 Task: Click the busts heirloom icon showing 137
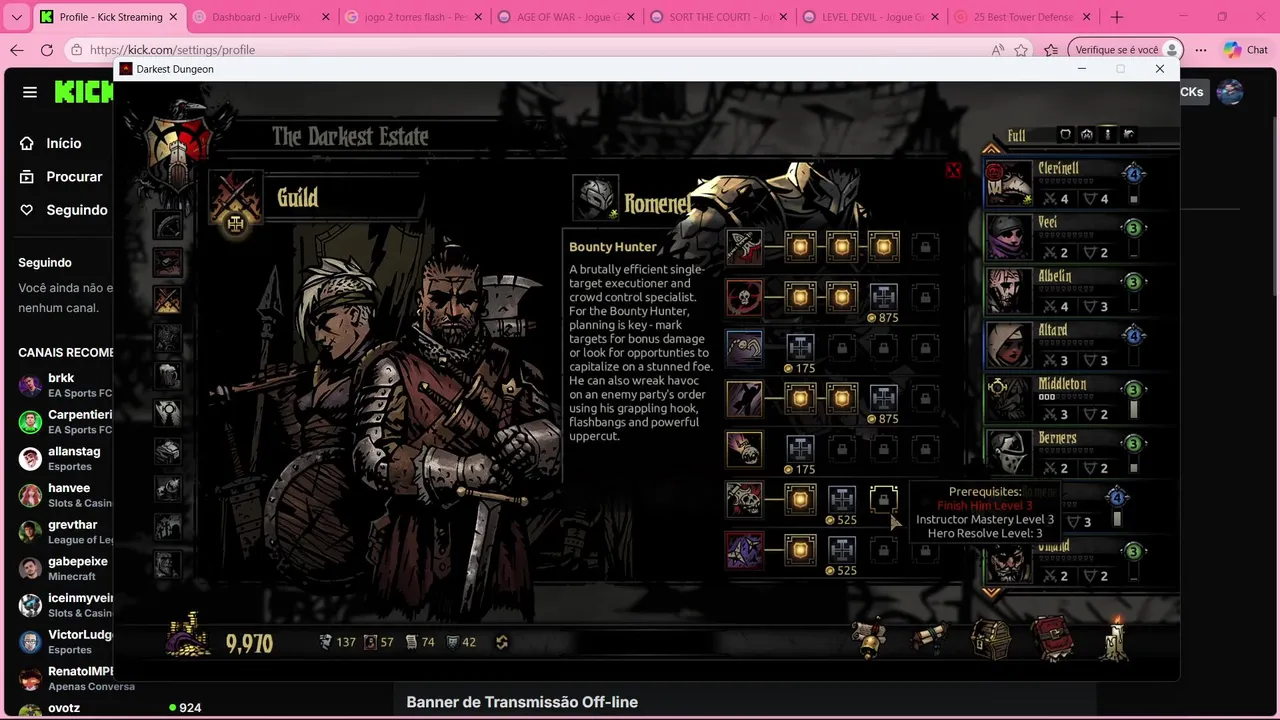pos(326,642)
